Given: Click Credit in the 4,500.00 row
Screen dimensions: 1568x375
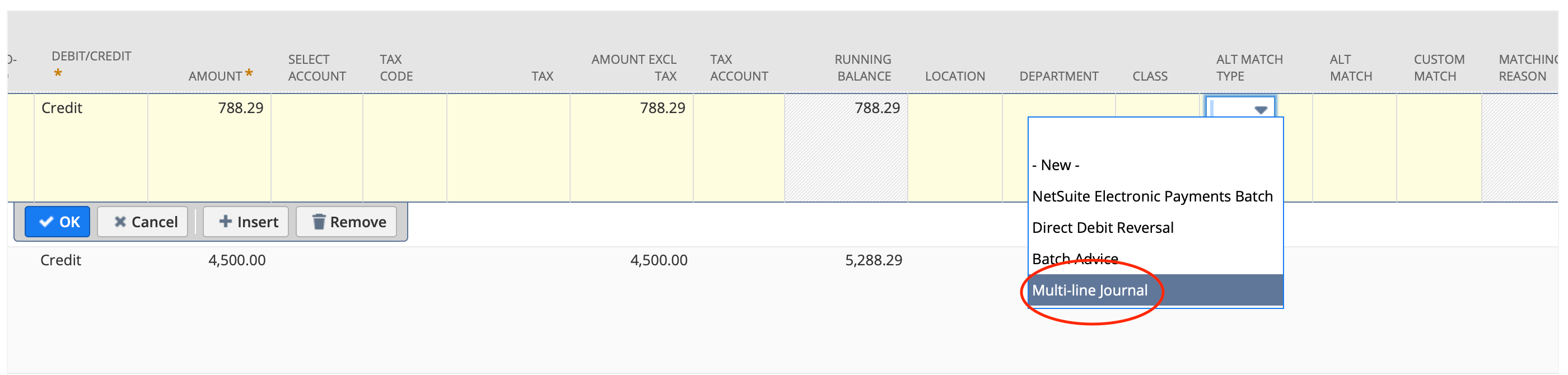Looking at the screenshot, I should coord(61,260).
